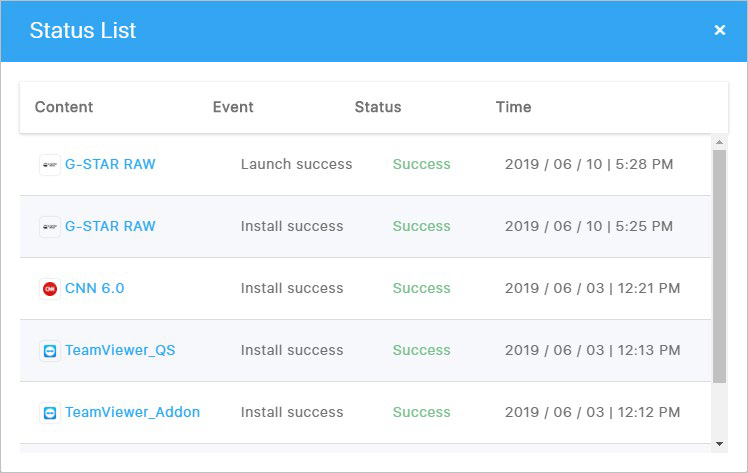Open the TeamViewer_QS link

(120, 350)
